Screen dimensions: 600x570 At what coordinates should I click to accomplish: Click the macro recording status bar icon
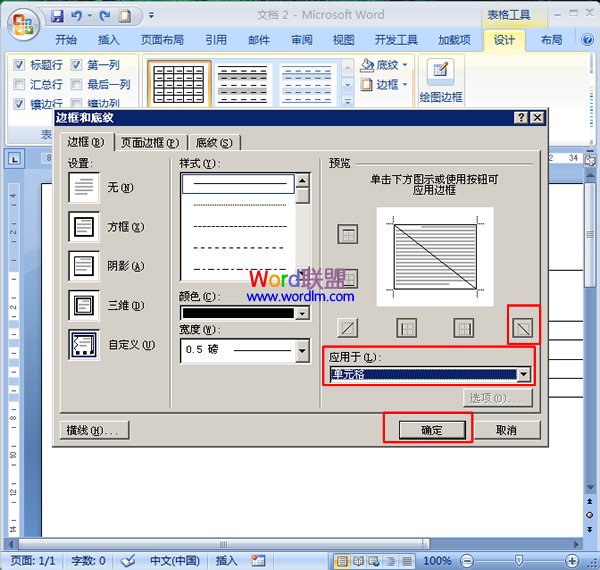click(x=258, y=561)
